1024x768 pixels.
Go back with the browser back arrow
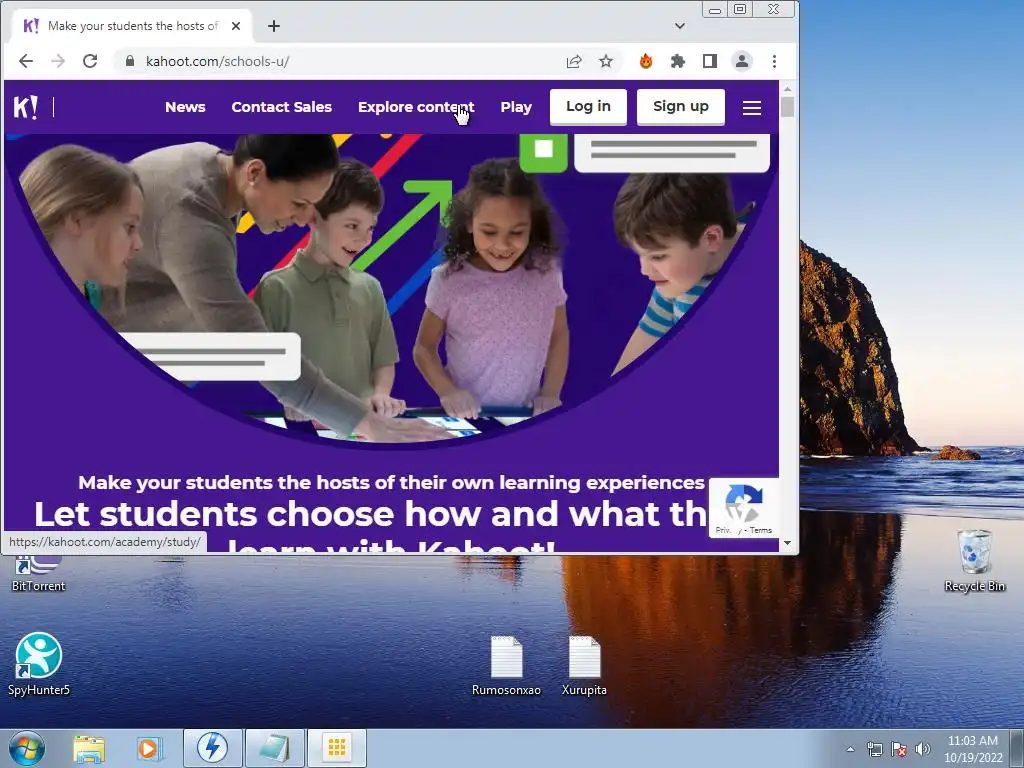pos(25,61)
